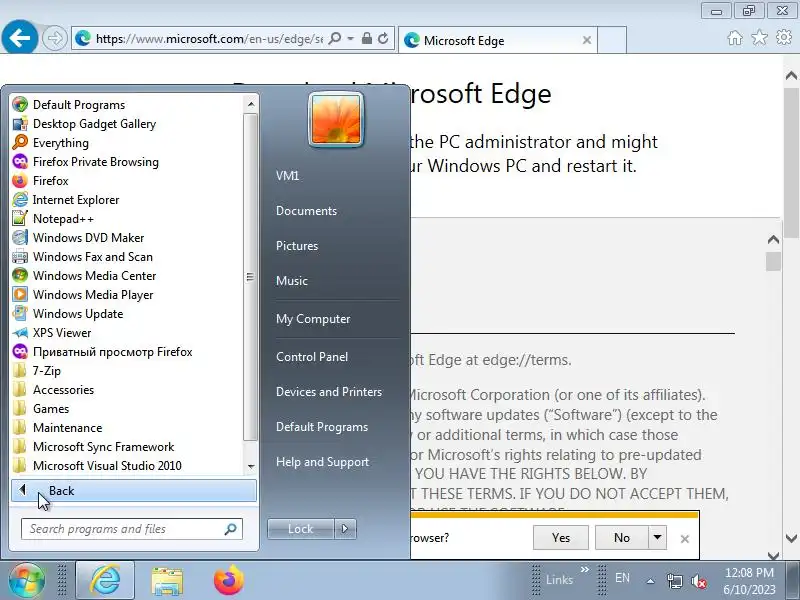Viewport: 800px width, 600px height.
Task: Click the Start orb button
Action: [x=27, y=580]
